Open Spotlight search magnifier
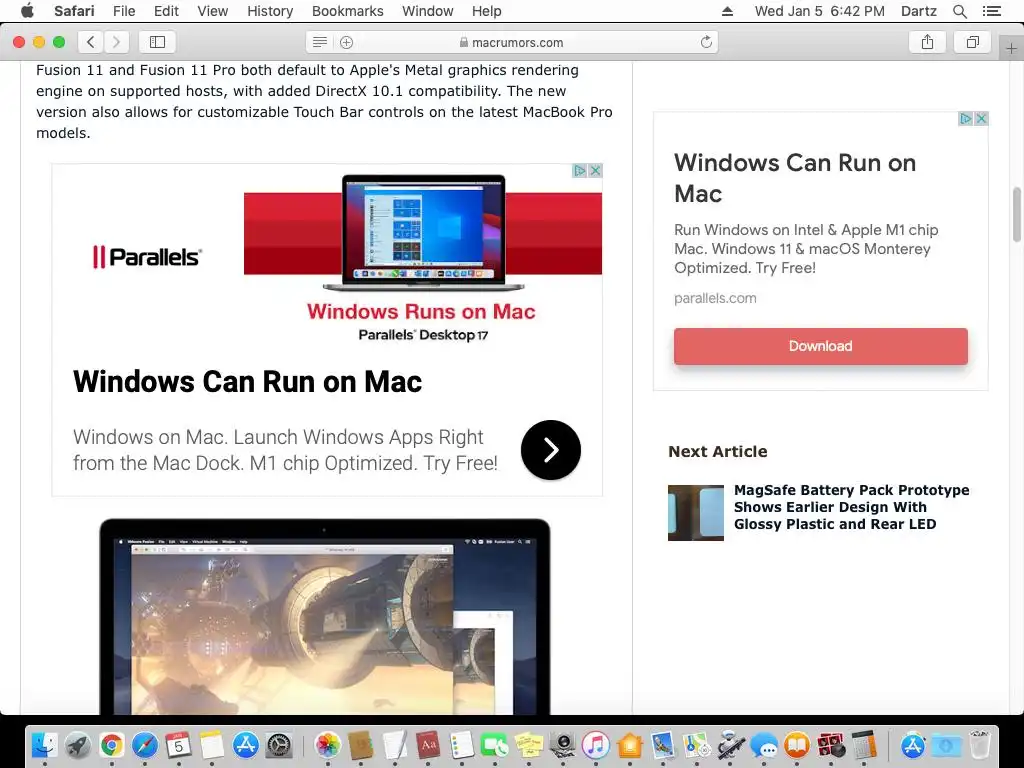This screenshot has height=768, width=1024. (x=960, y=11)
